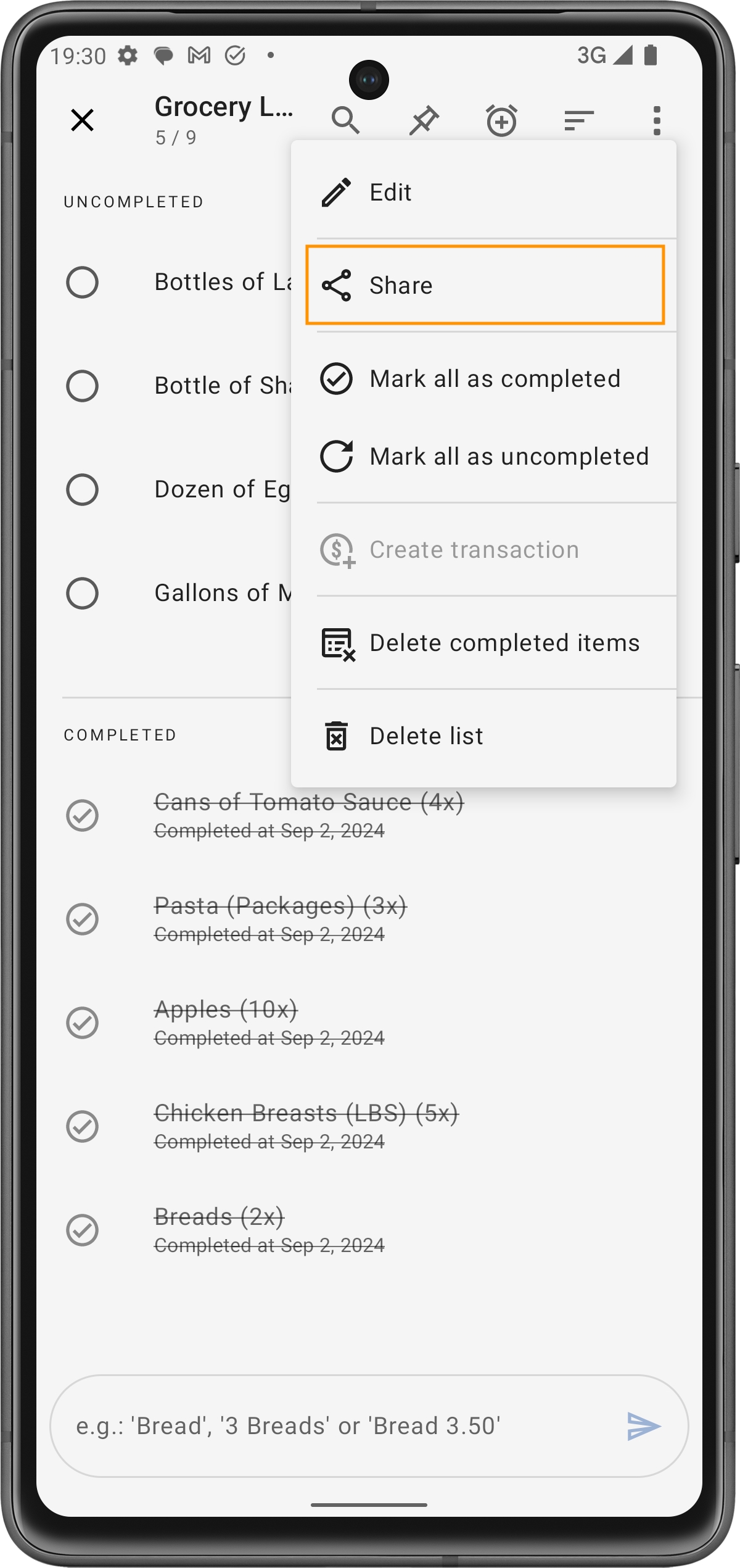Image resolution: width=740 pixels, height=1568 pixels.
Task: Uncheck Cans of Tomato Sauce item
Action: click(x=82, y=816)
